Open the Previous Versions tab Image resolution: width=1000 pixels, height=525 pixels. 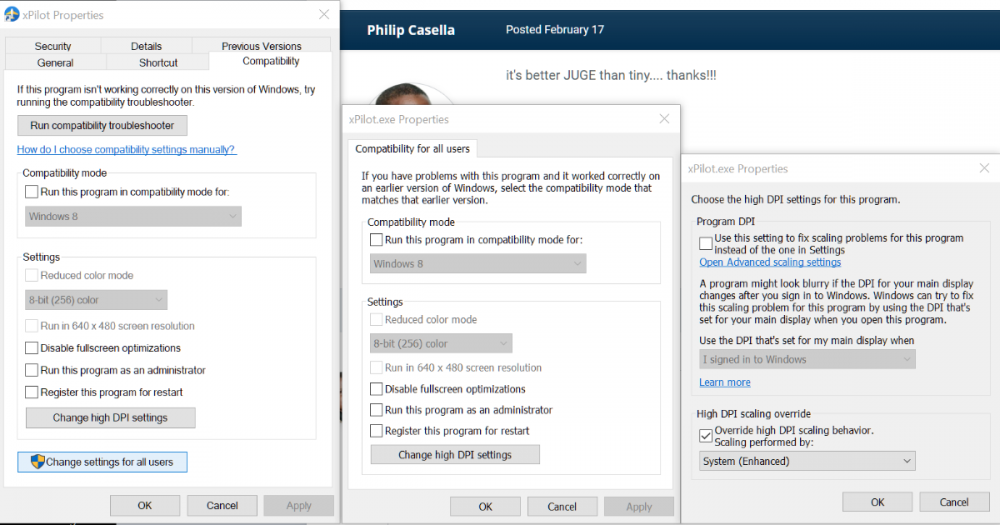pos(261,46)
